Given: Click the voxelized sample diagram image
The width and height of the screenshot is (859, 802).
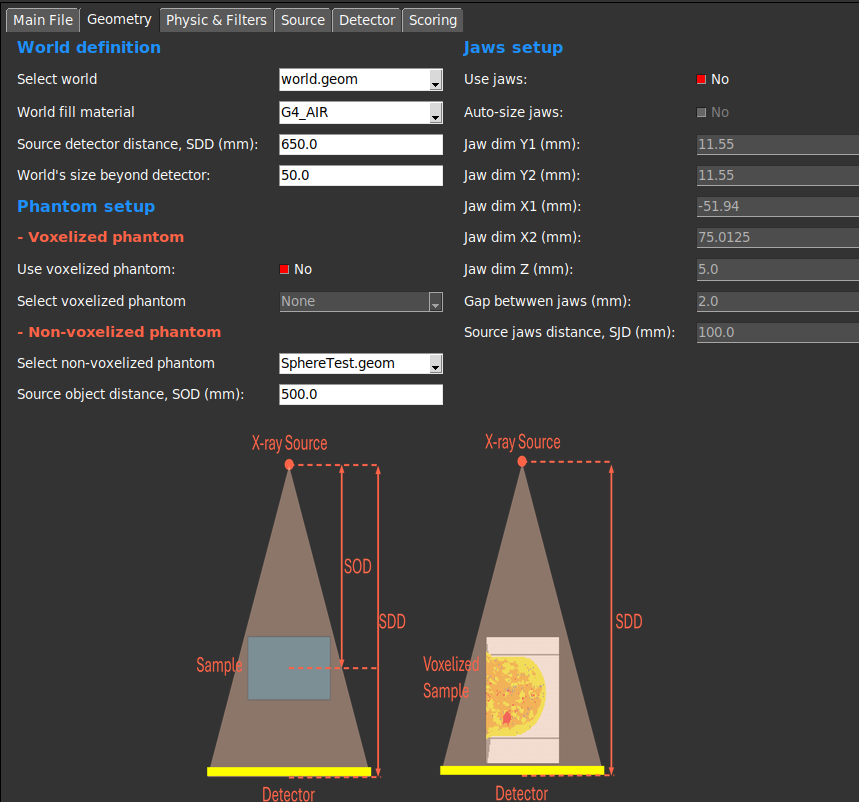Looking at the screenshot, I should [x=523, y=618].
